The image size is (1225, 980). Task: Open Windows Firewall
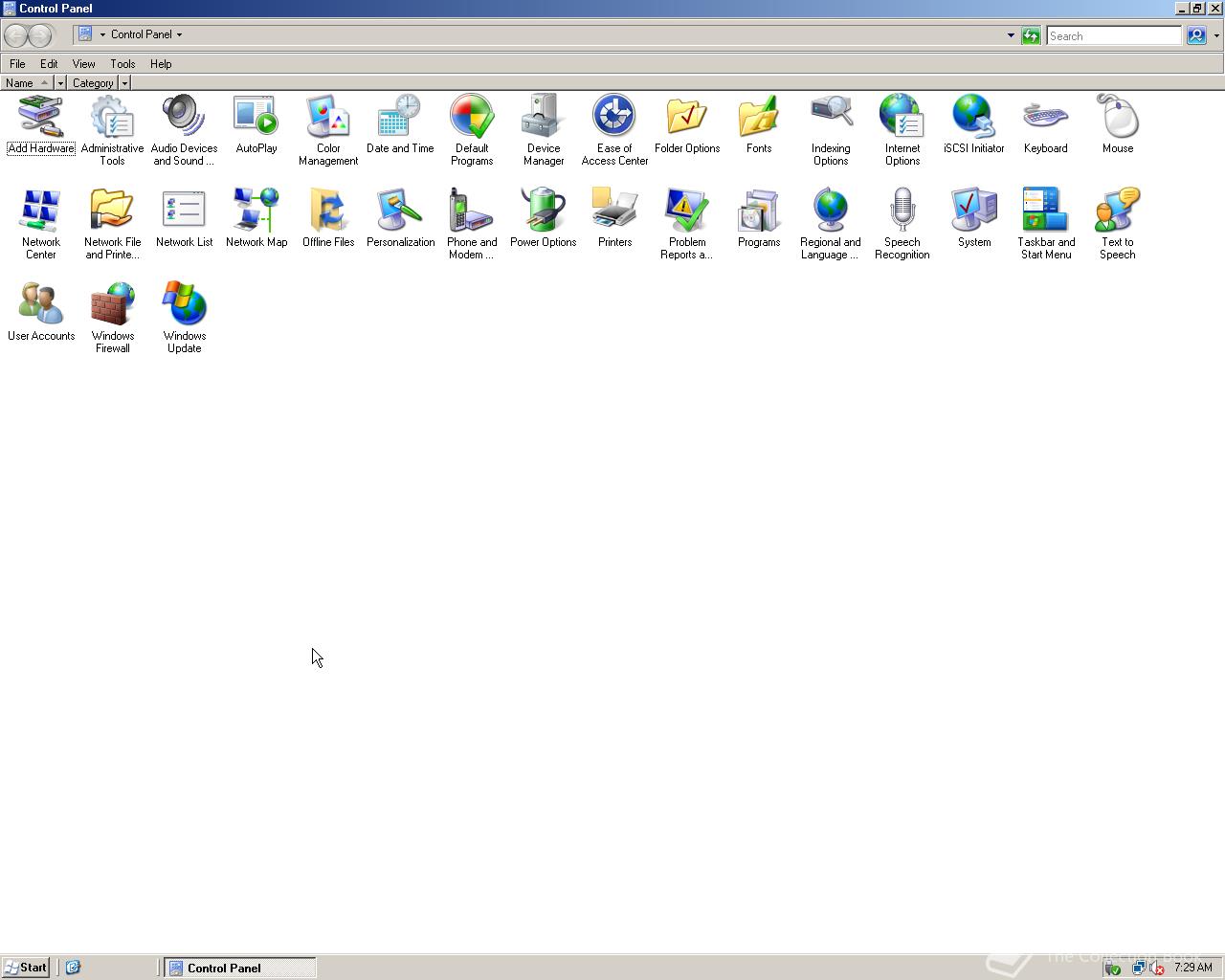coord(112,318)
